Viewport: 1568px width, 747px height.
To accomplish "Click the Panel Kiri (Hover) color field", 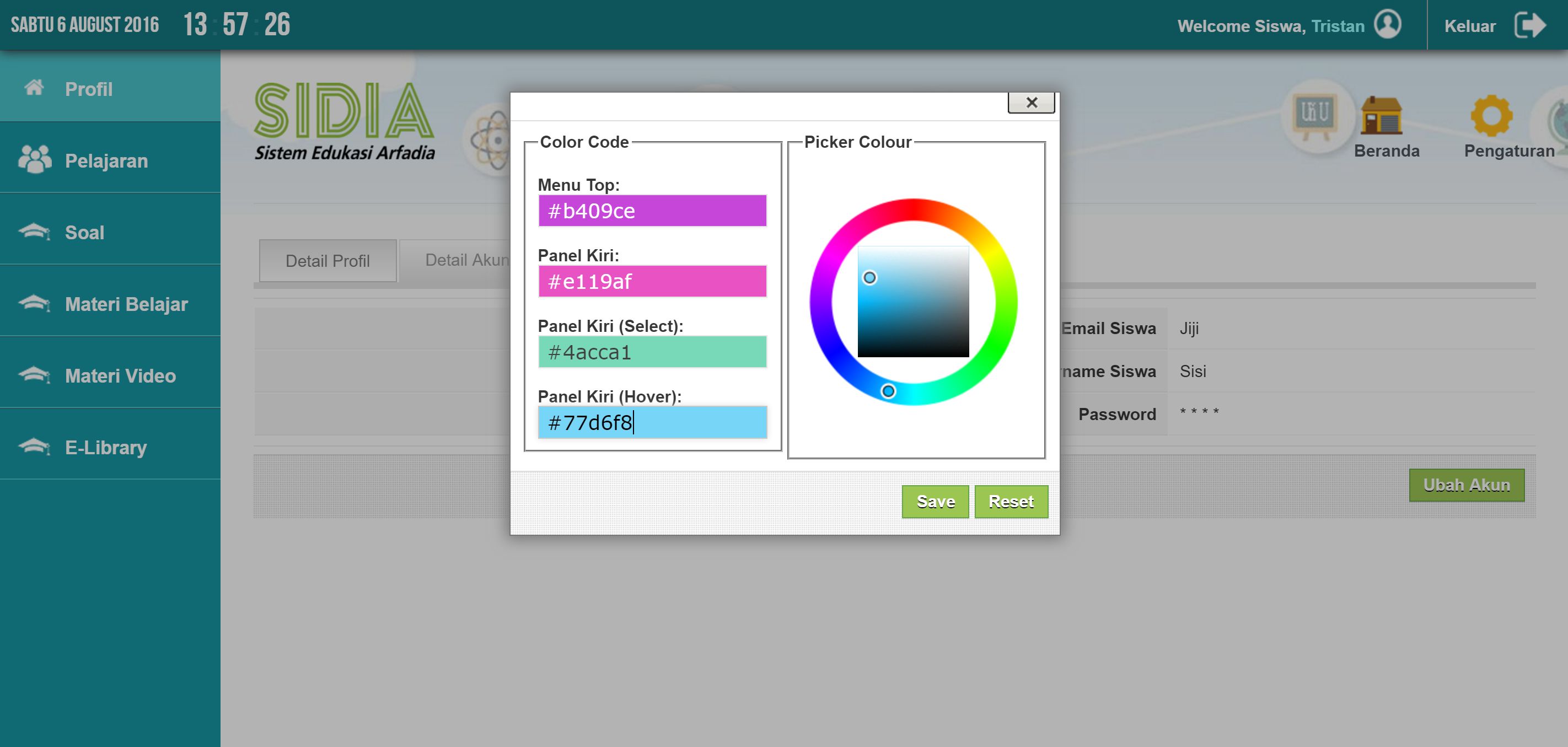I will (x=652, y=422).
